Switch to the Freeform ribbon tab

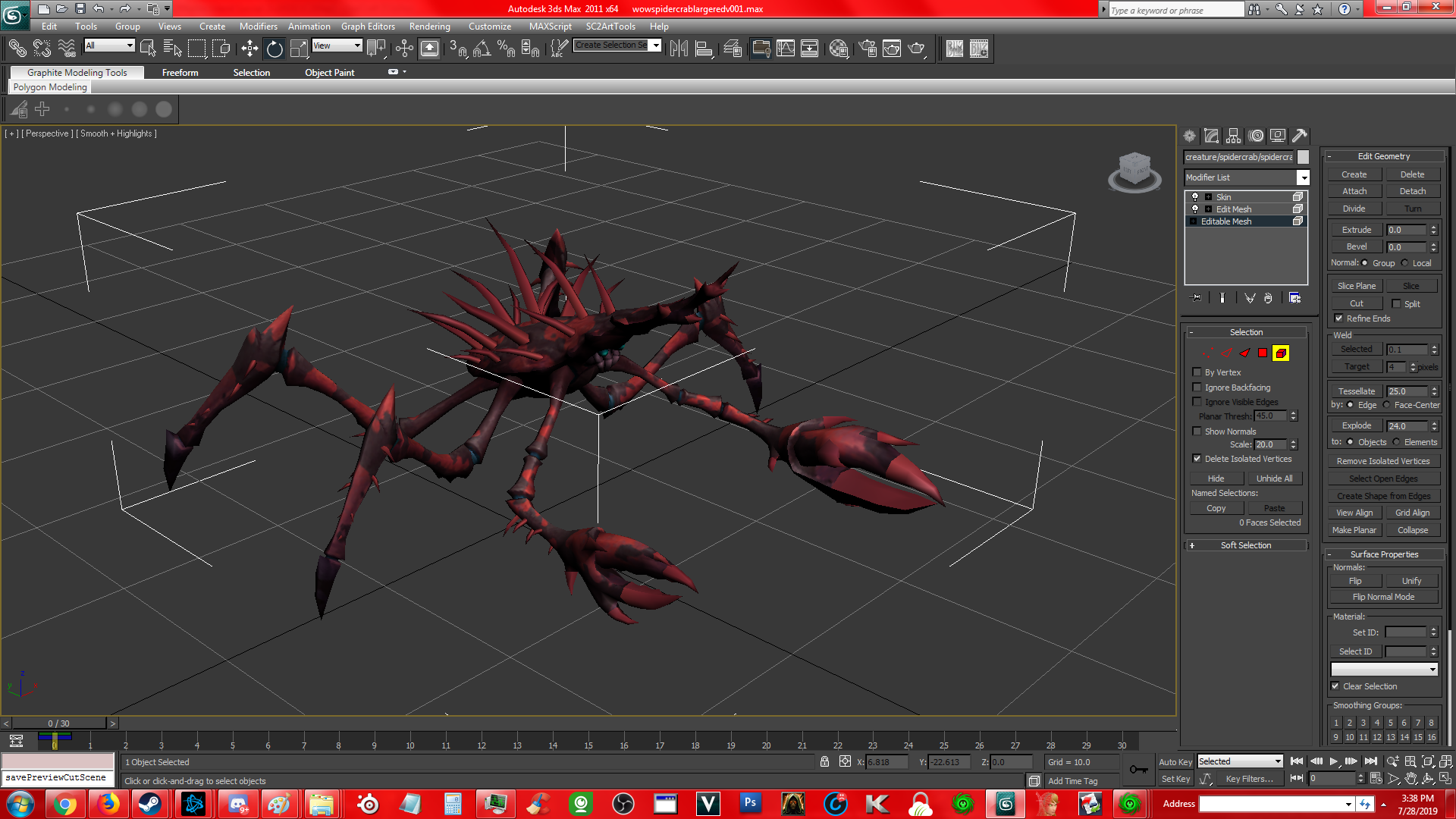pos(180,73)
